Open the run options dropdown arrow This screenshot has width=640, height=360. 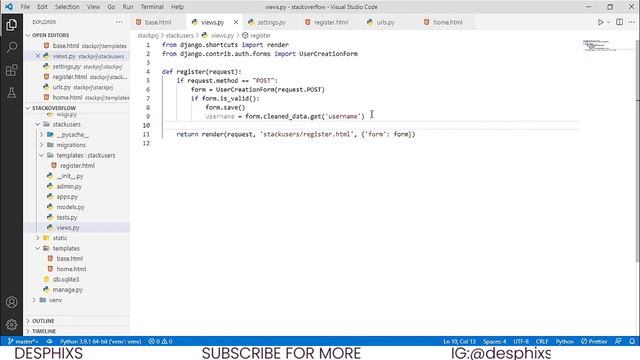pos(609,22)
